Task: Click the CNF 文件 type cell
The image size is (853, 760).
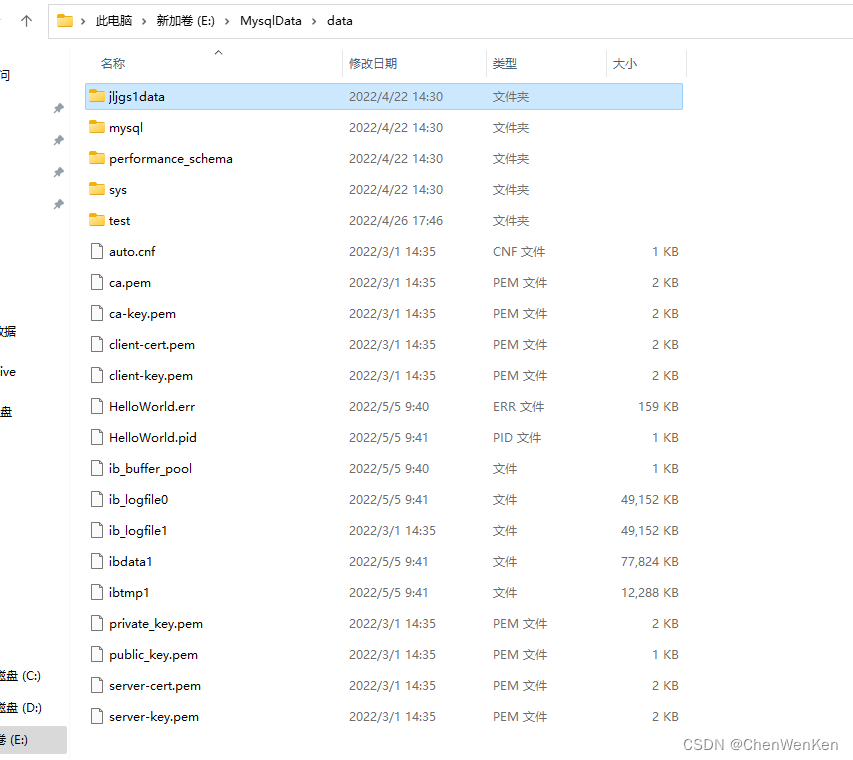Action: (x=519, y=251)
